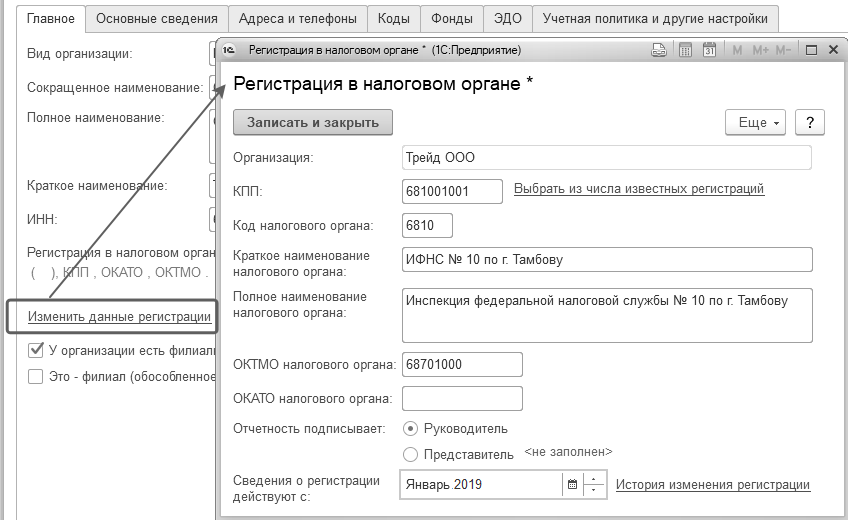The width and height of the screenshot is (848, 520).
Task: Click the ОКТМО налогового органа field
Action: (x=462, y=364)
